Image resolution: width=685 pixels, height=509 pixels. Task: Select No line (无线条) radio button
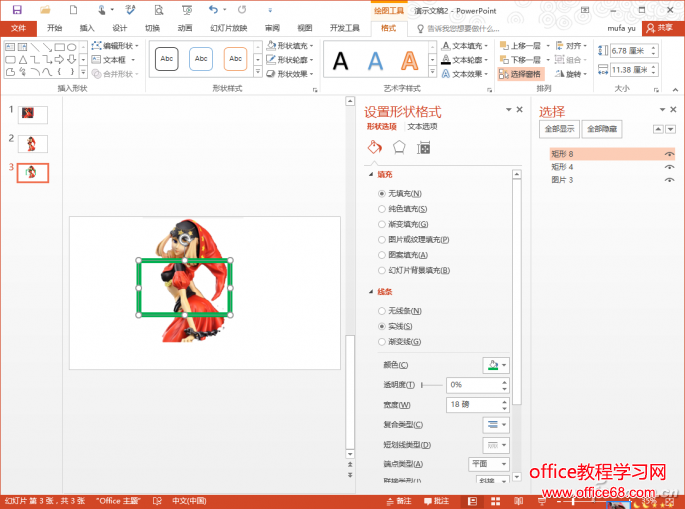click(x=381, y=311)
